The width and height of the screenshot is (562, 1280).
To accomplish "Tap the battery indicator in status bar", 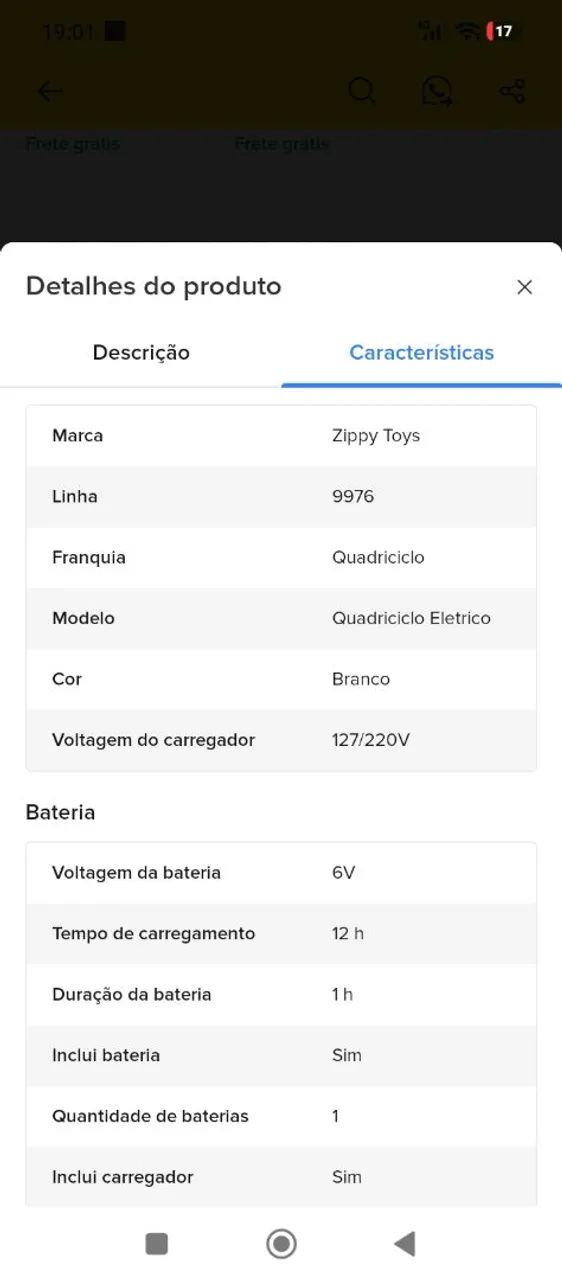I will pos(500,31).
